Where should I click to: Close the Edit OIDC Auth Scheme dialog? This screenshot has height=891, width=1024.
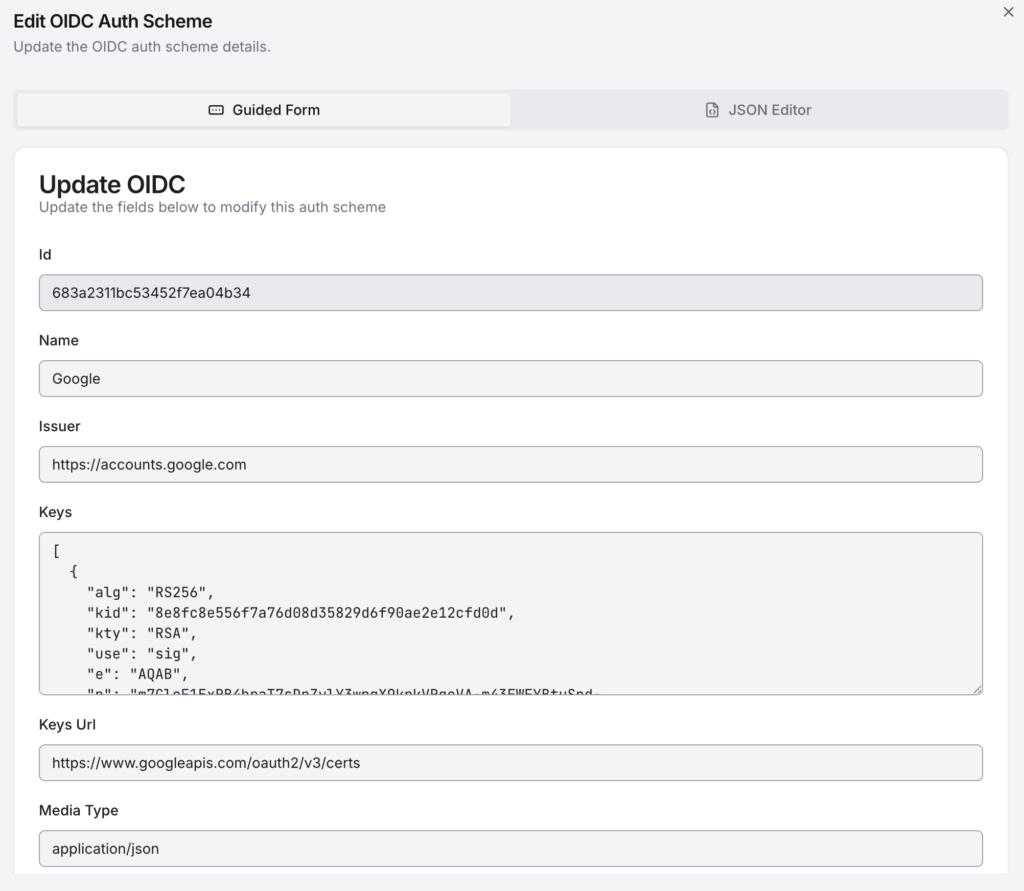coord(1007,12)
